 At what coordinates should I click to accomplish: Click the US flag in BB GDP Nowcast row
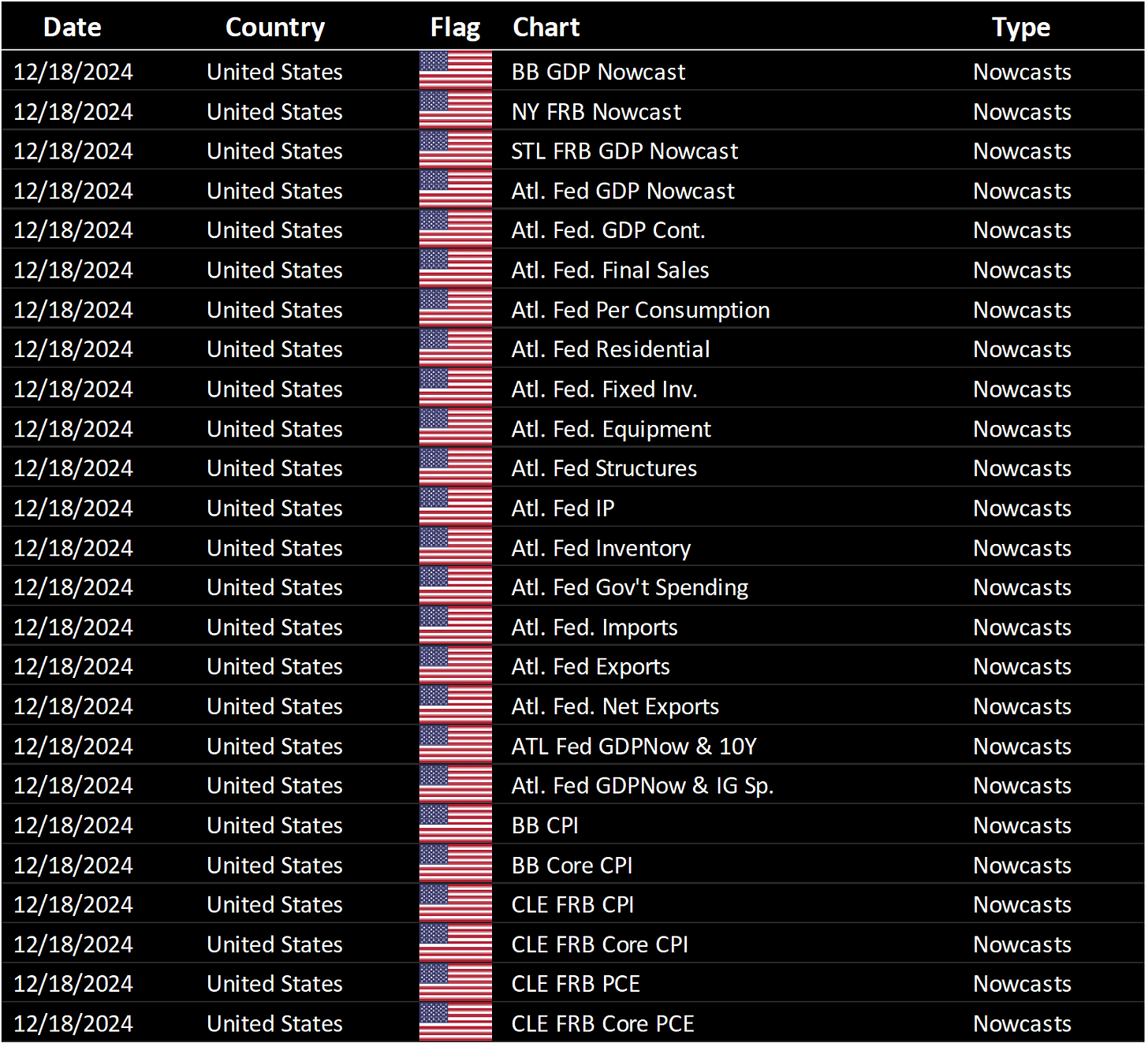coord(456,71)
